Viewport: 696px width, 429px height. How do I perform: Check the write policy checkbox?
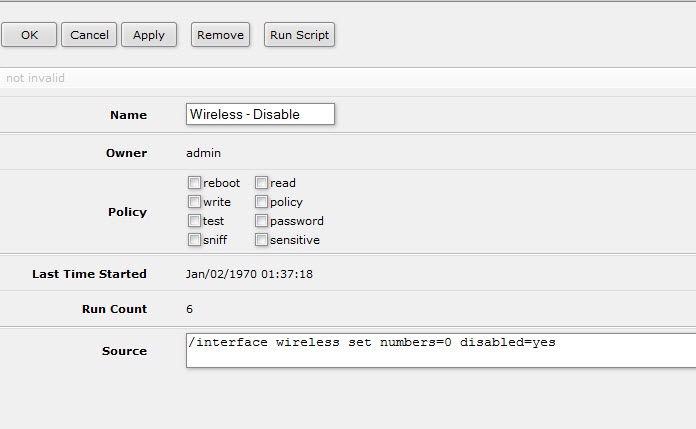[x=194, y=202]
